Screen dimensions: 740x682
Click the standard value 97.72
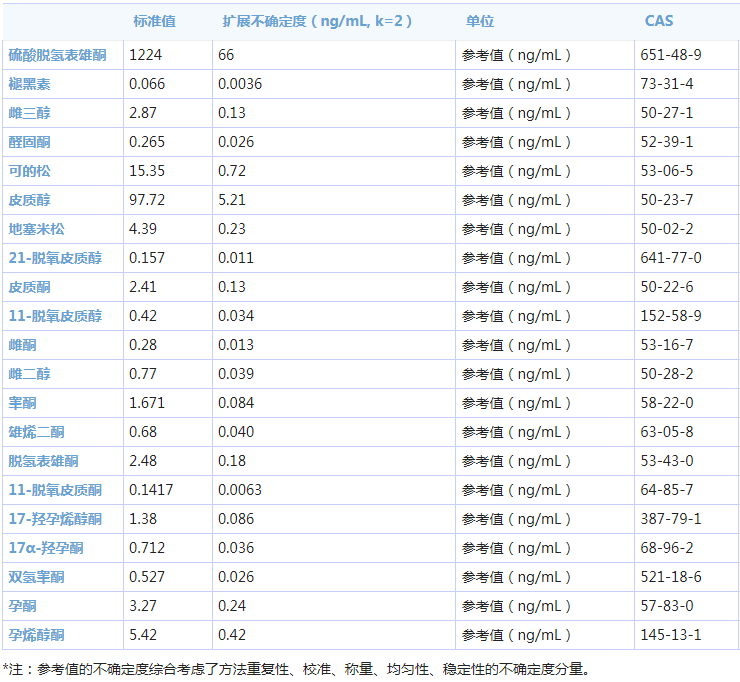click(x=147, y=200)
